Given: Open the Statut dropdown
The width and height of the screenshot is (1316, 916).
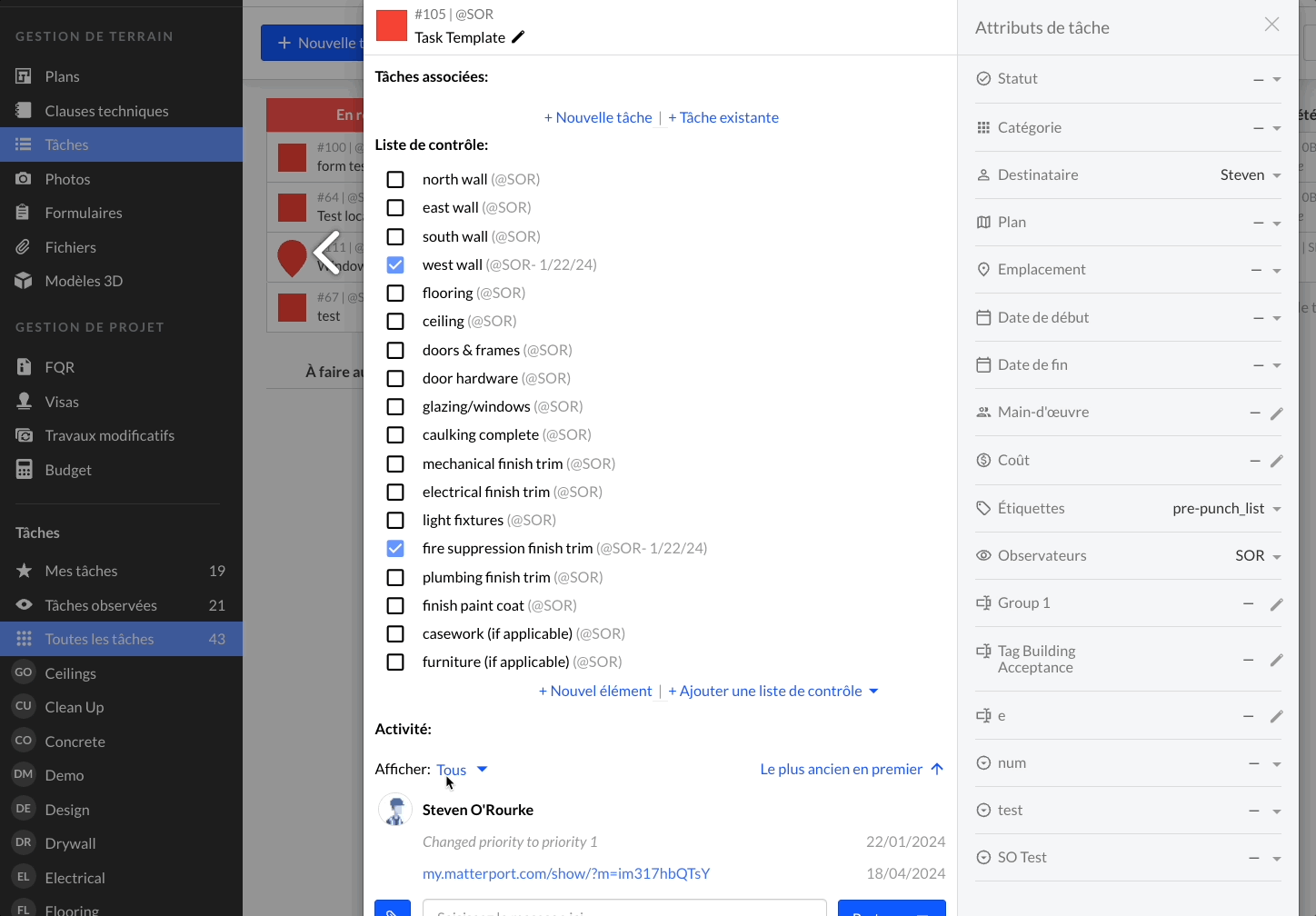Looking at the screenshot, I should (1276, 80).
